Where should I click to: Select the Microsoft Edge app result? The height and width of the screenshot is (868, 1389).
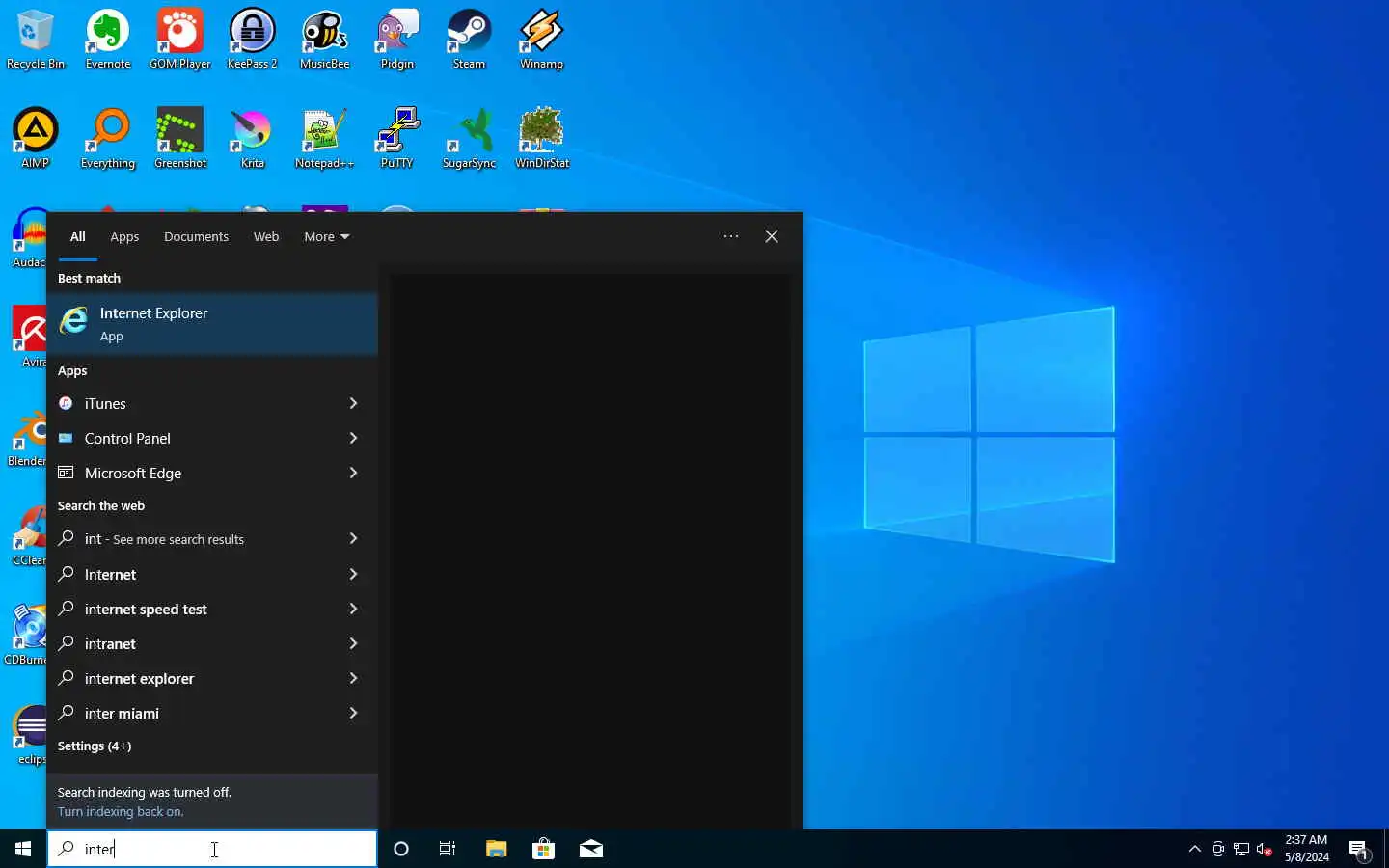click(188, 473)
